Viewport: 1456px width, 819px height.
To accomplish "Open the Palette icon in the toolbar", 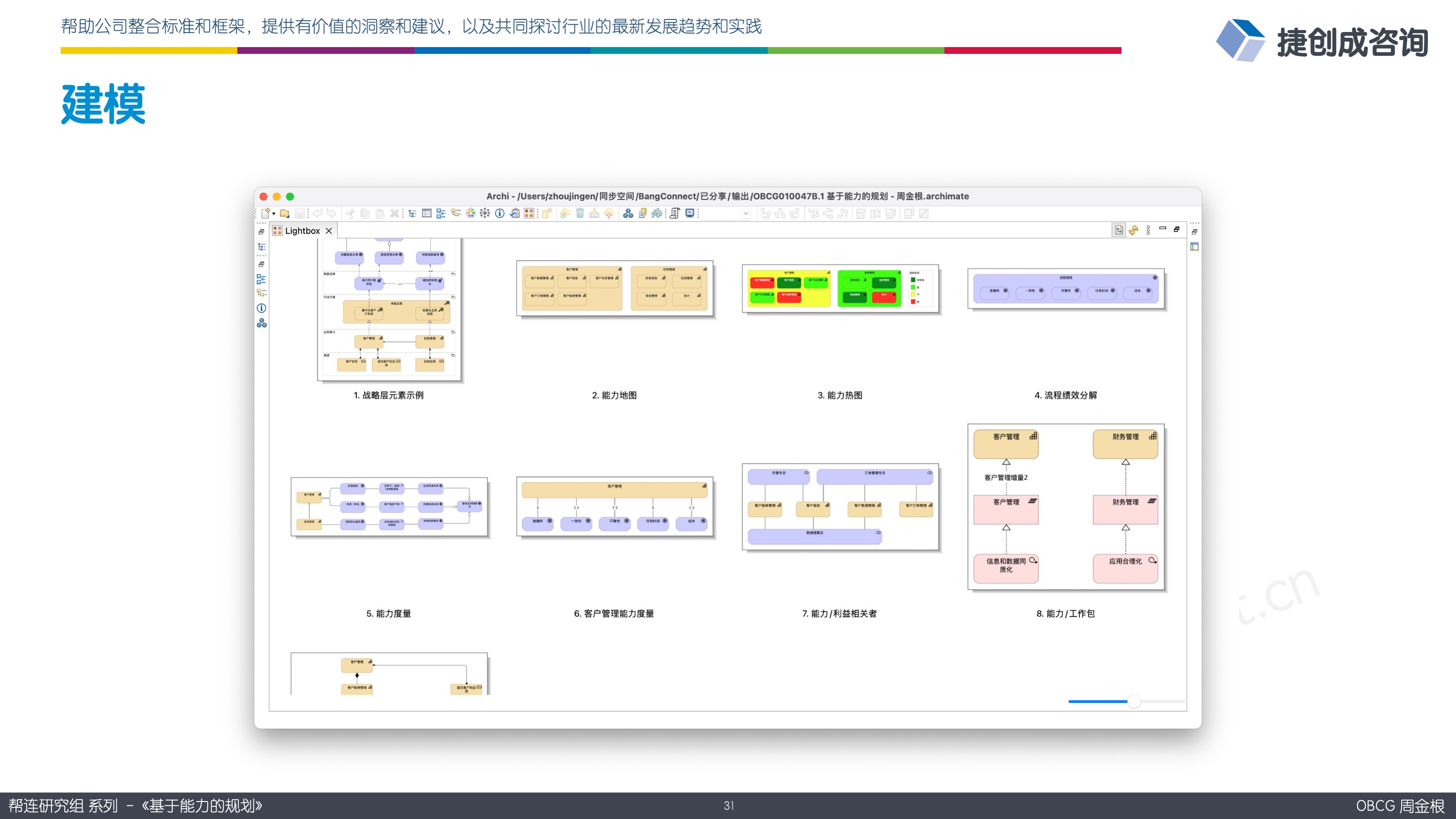I will [470, 213].
